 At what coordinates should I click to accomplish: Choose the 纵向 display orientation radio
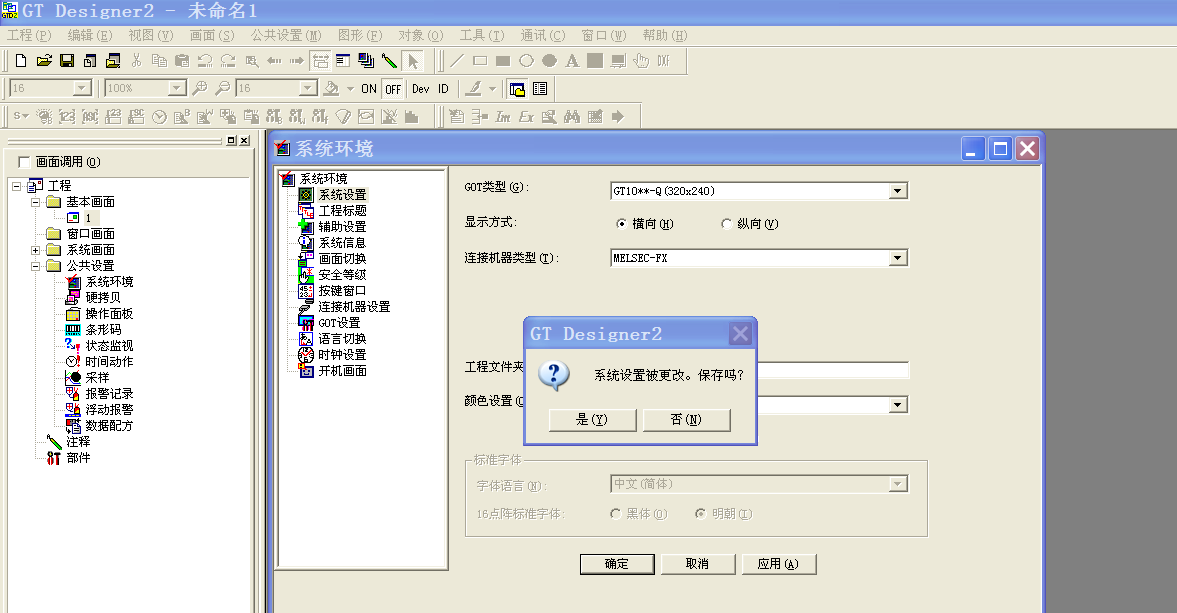tap(726, 224)
